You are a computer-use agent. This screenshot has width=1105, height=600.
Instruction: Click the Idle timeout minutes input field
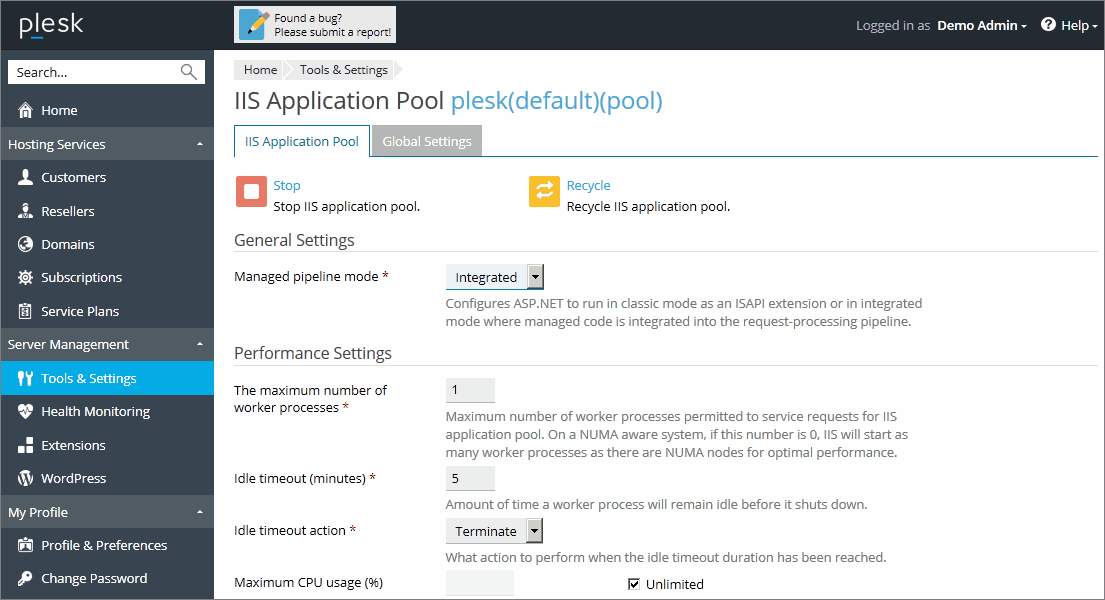click(x=470, y=479)
